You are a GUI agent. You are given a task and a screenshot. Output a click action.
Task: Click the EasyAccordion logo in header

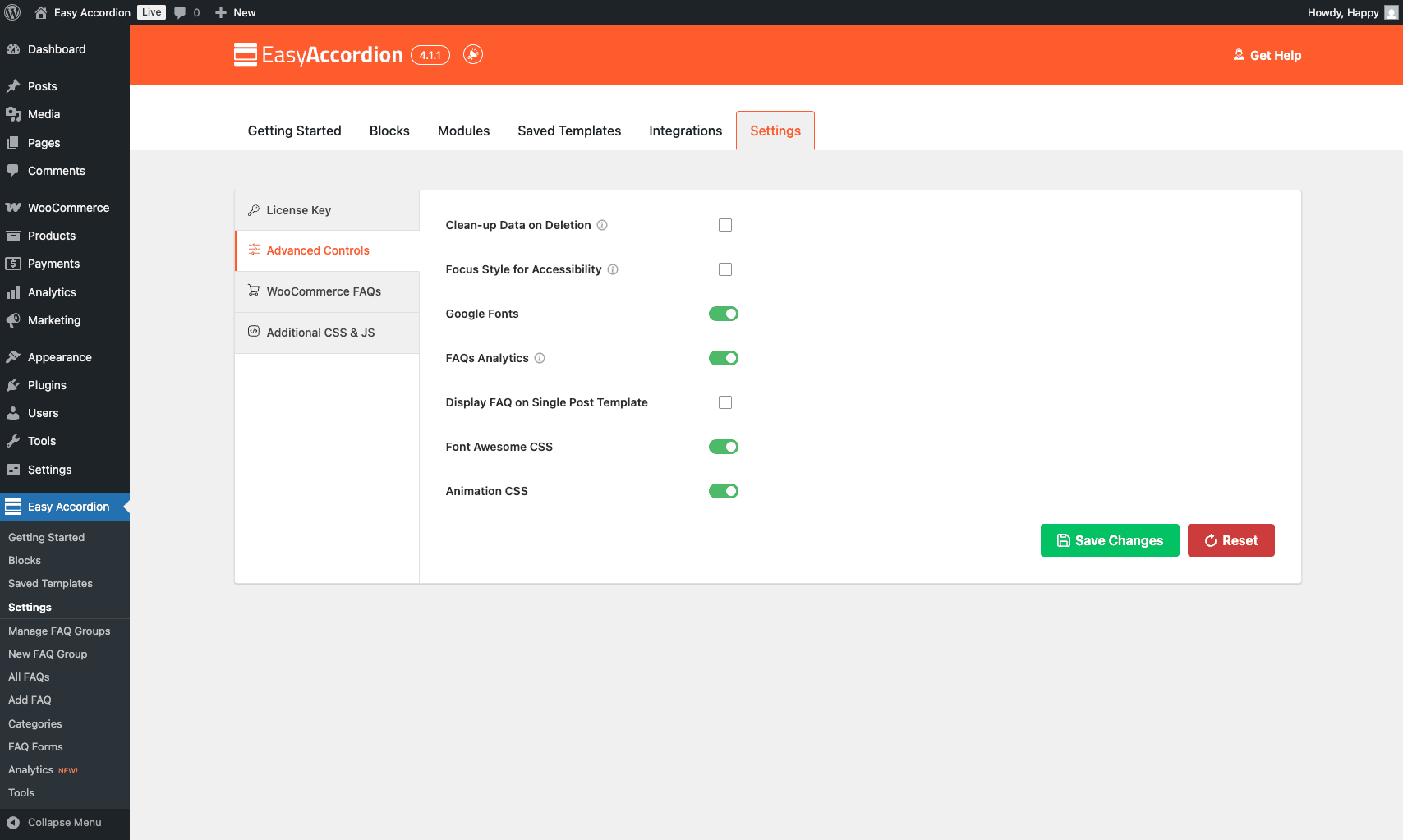[x=319, y=54]
